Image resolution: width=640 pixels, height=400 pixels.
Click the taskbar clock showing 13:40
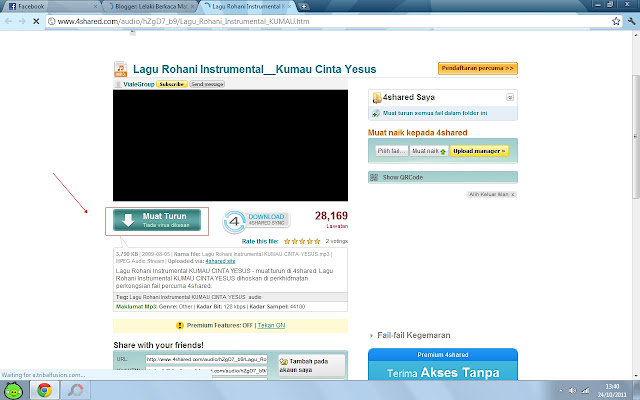click(612, 391)
